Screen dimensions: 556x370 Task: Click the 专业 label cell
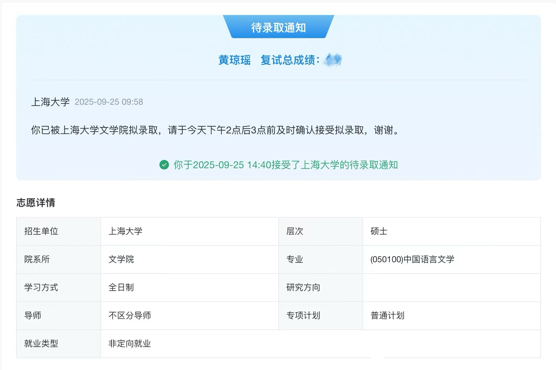point(321,259)
